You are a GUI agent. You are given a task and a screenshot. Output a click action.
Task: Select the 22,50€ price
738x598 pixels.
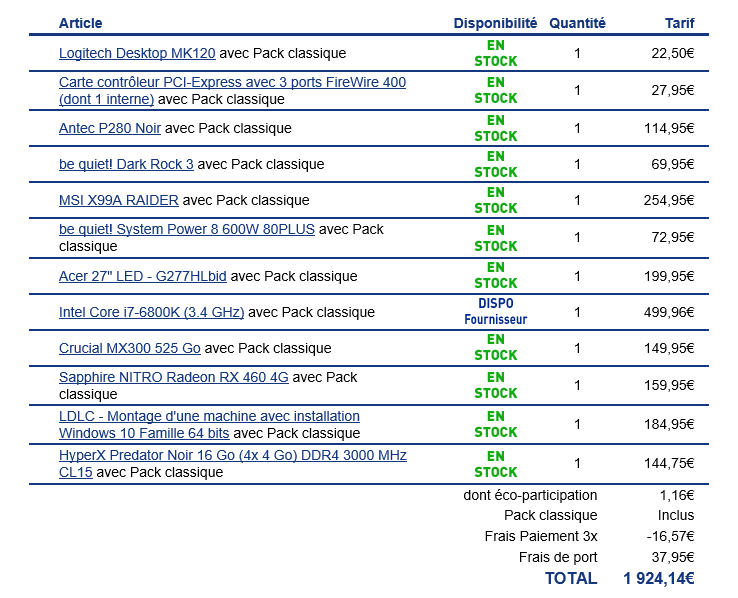click(x=673, y=53)
